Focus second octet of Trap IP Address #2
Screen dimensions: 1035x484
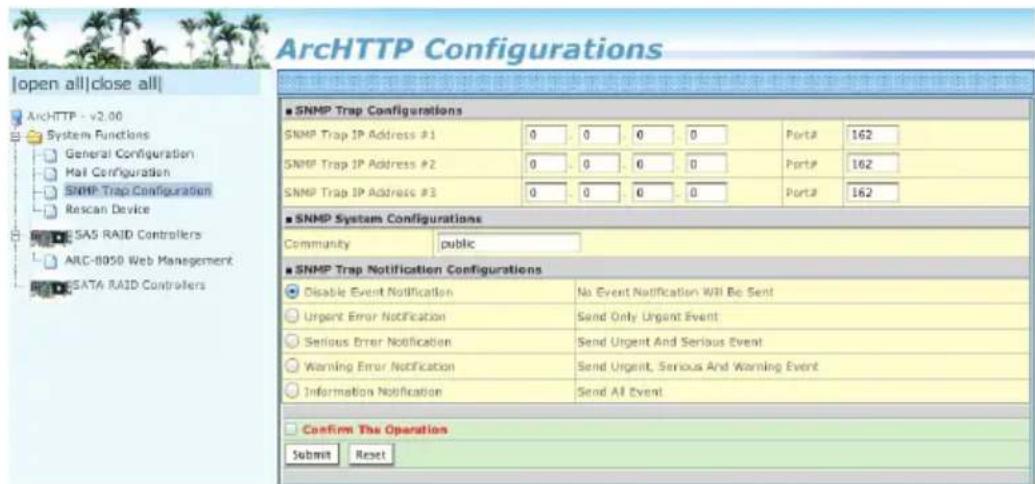[599, 164]
